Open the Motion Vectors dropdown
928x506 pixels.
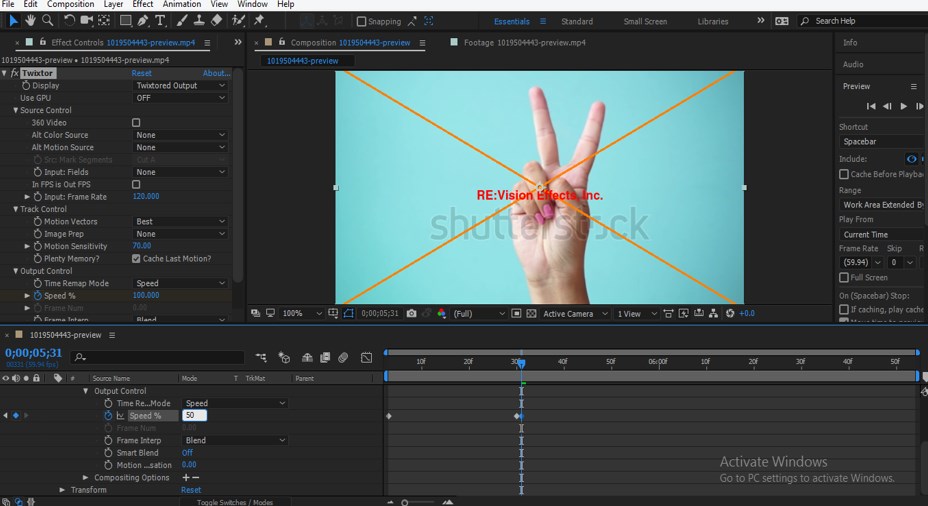tap(180, 222)
